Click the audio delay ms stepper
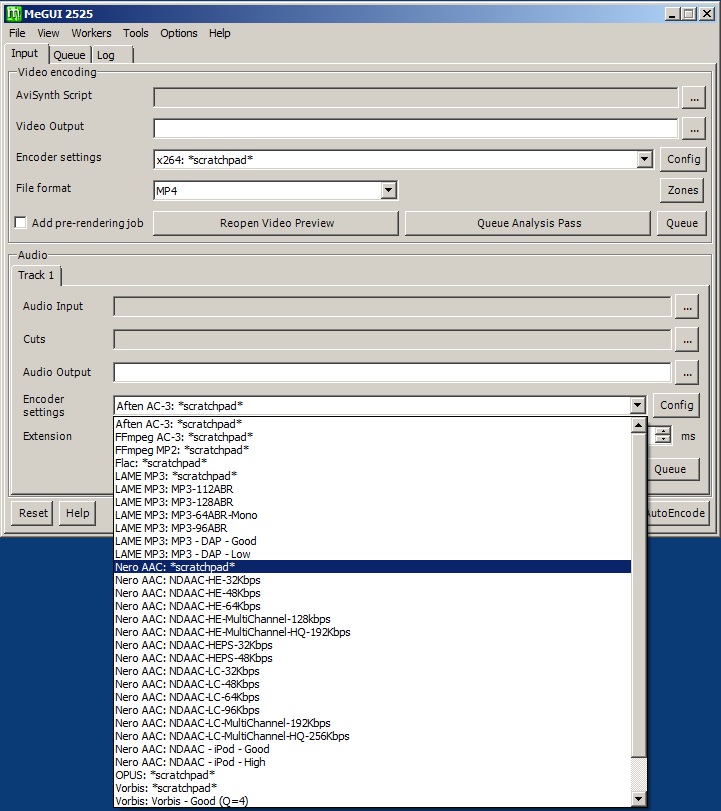 (x=663, y=435)
